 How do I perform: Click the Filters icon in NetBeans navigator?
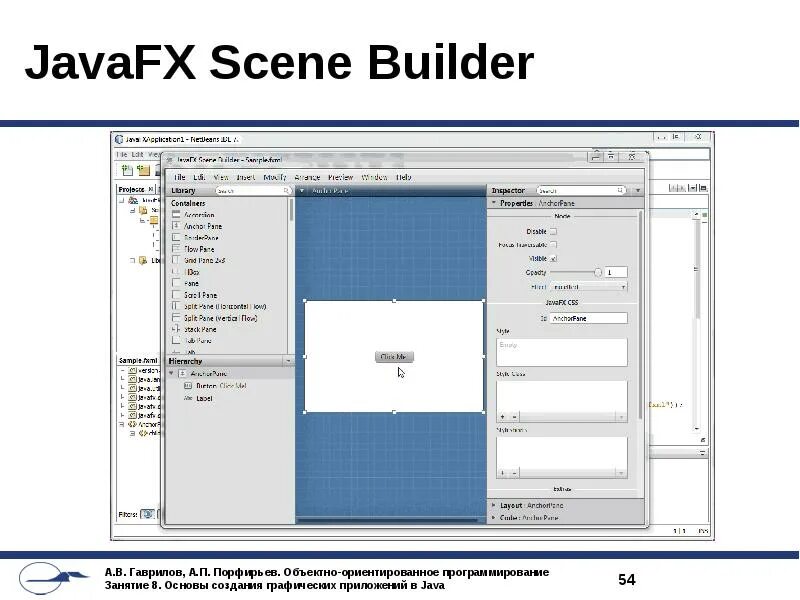[x=147, y=514]
